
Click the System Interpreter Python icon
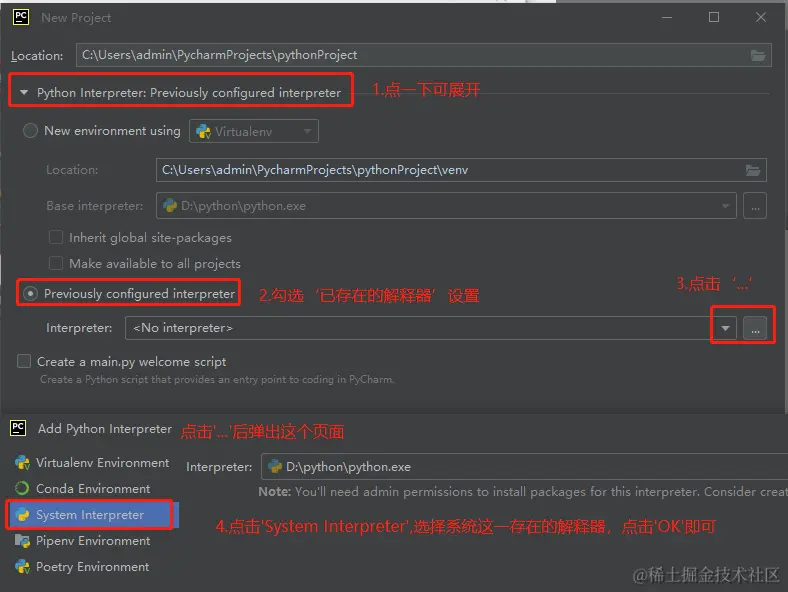pyautogui.click(x=23, y=515)
